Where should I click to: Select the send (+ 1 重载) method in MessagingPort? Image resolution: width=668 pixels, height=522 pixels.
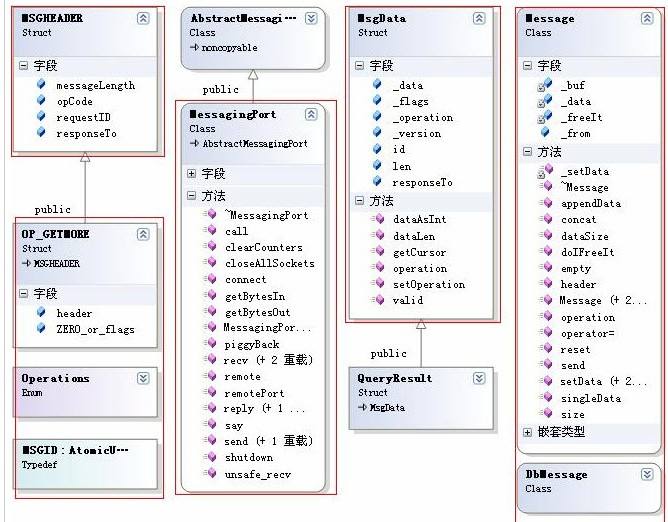click(269, 441)
